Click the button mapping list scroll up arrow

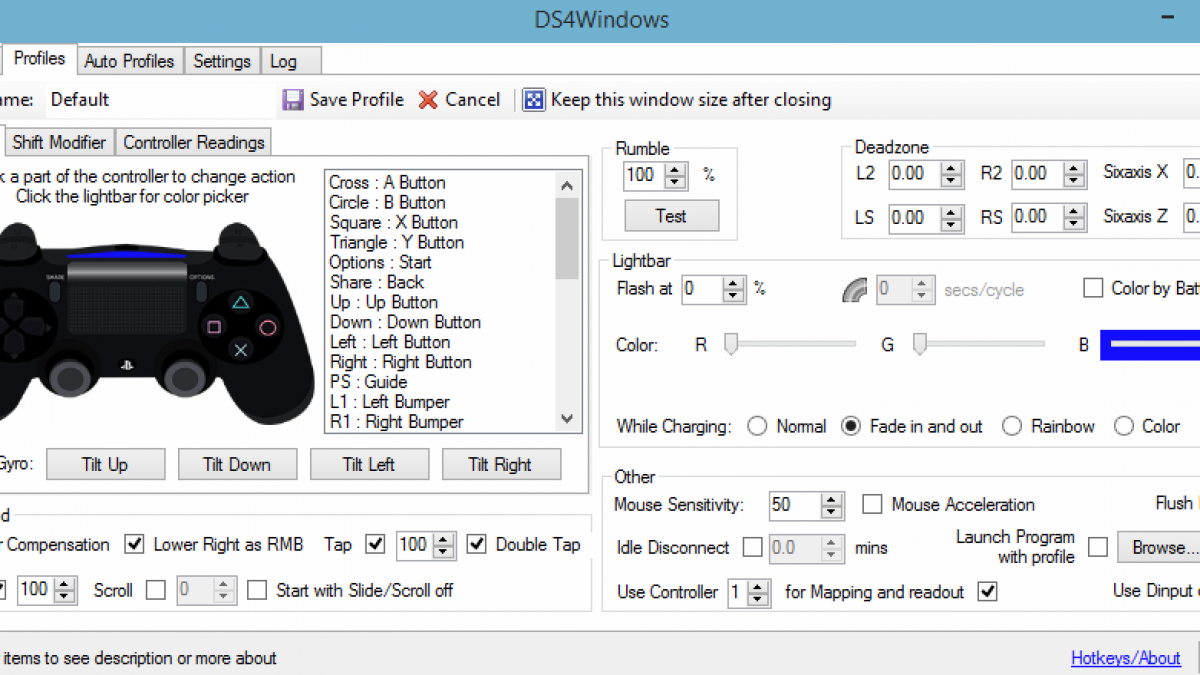click(567, 185)
